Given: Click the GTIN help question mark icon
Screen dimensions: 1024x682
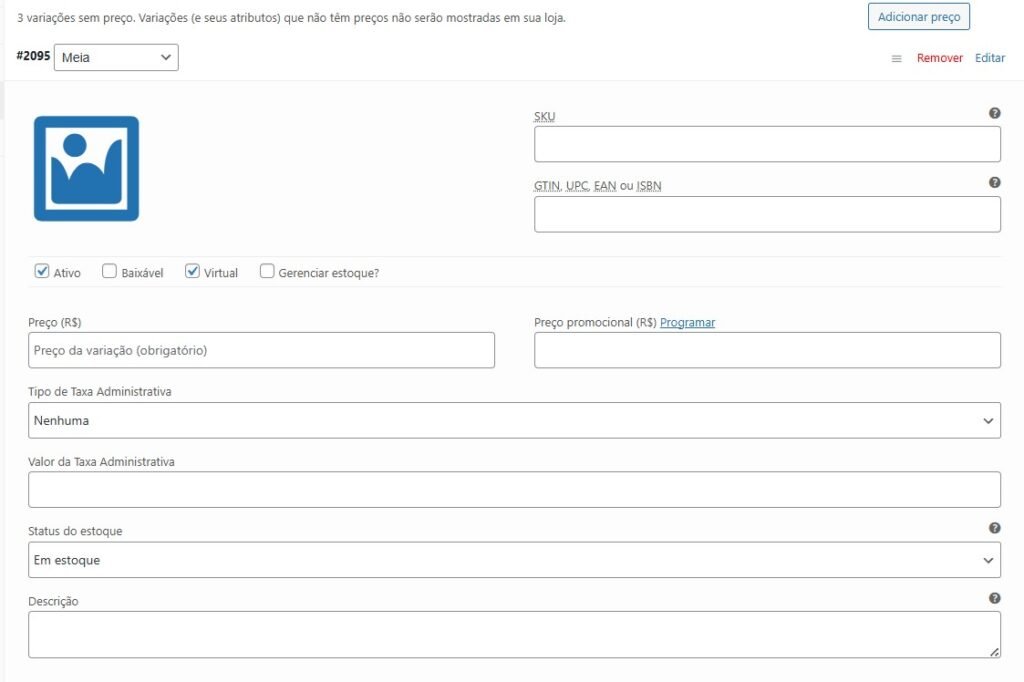Looking at the screenshot, I should pos(994,183).
